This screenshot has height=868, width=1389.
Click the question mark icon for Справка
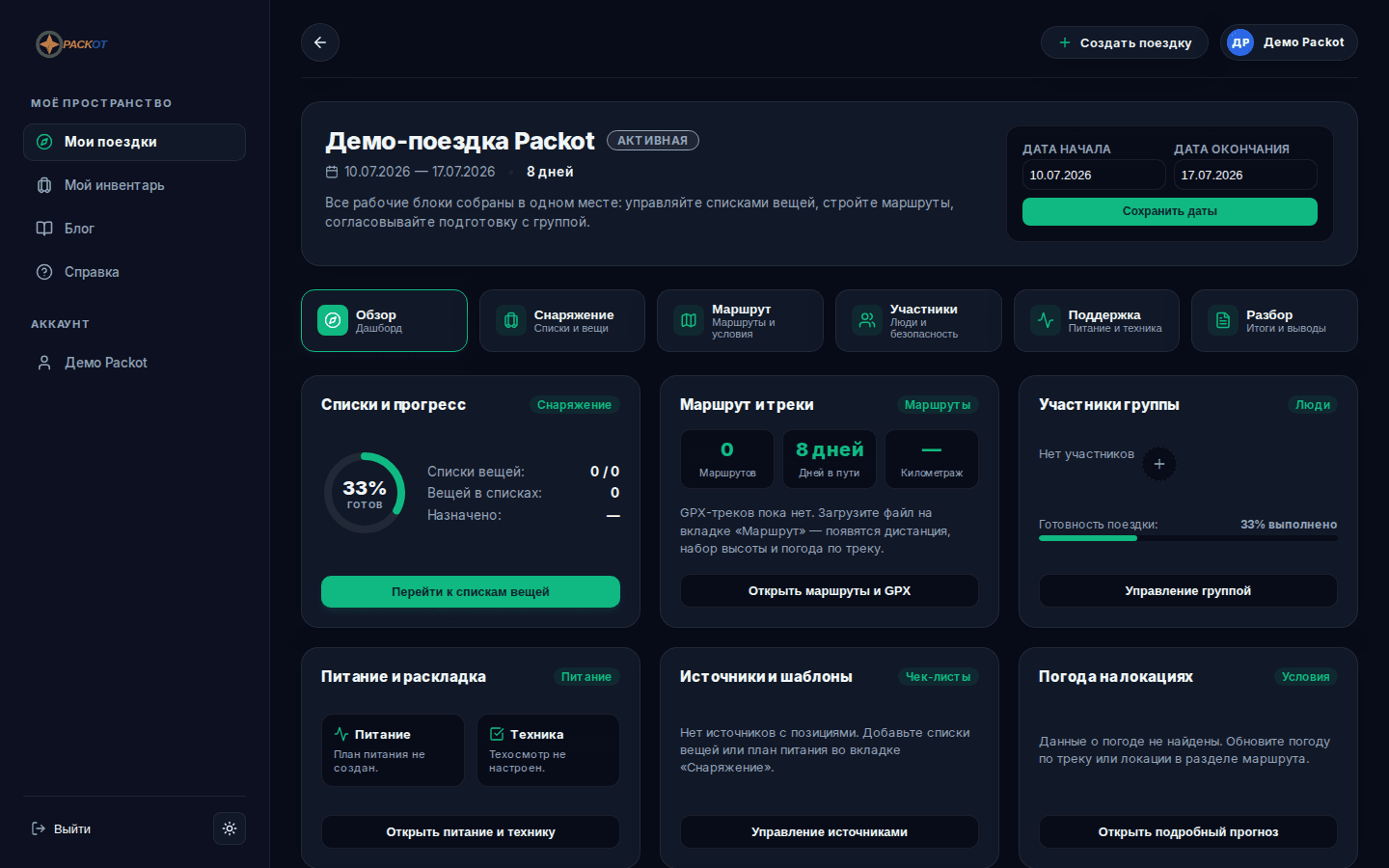click(44, 272)
